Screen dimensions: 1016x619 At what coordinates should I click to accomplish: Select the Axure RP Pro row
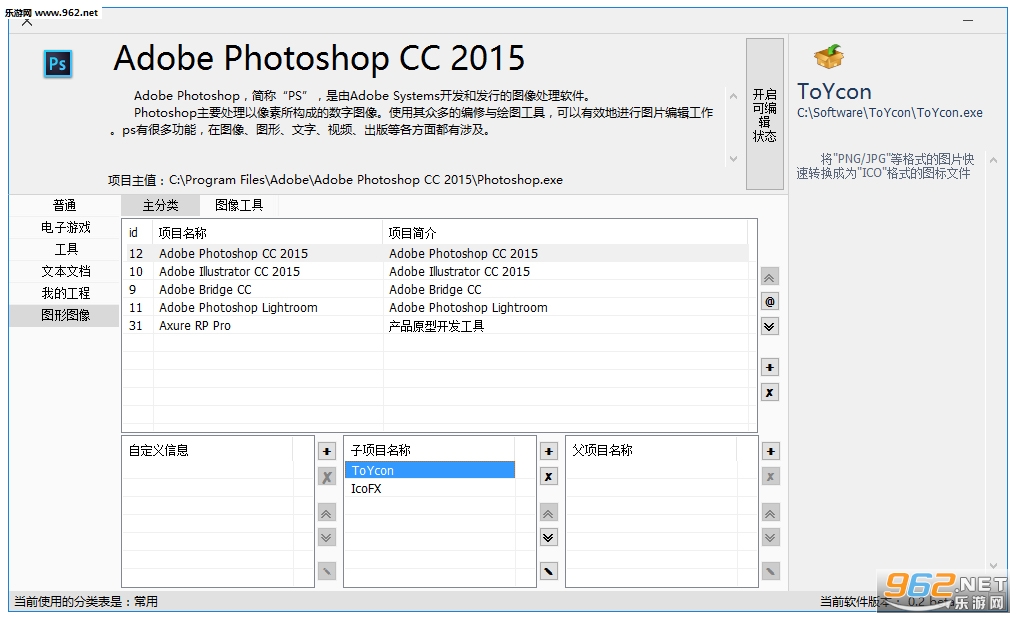tap(435, 326)
